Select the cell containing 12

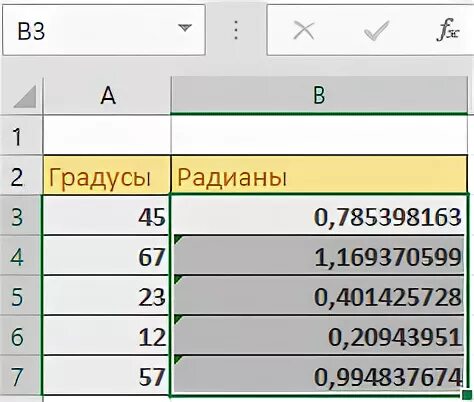106,336
